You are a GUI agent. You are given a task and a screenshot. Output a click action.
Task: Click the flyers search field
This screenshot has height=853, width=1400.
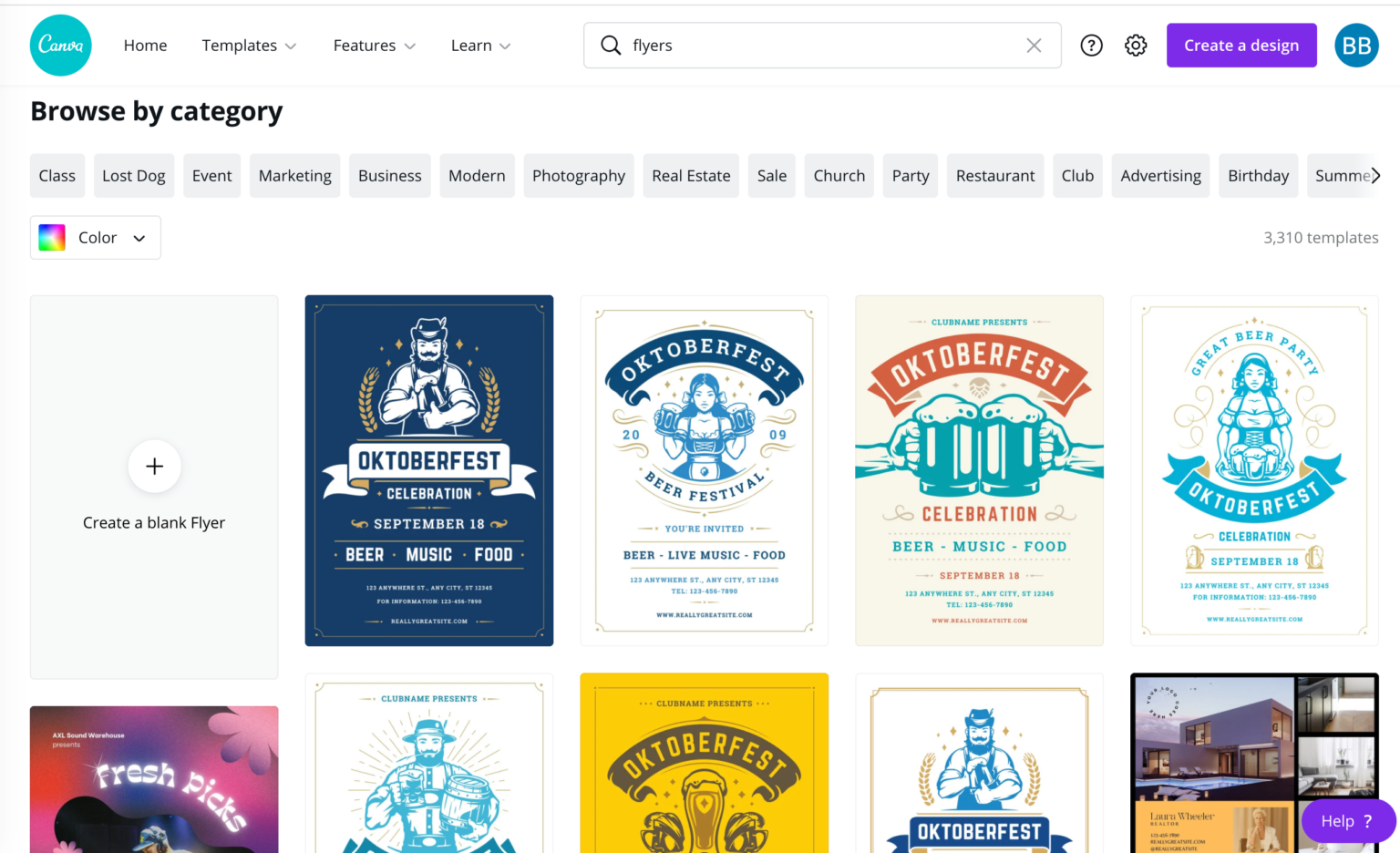pos(822,46)
